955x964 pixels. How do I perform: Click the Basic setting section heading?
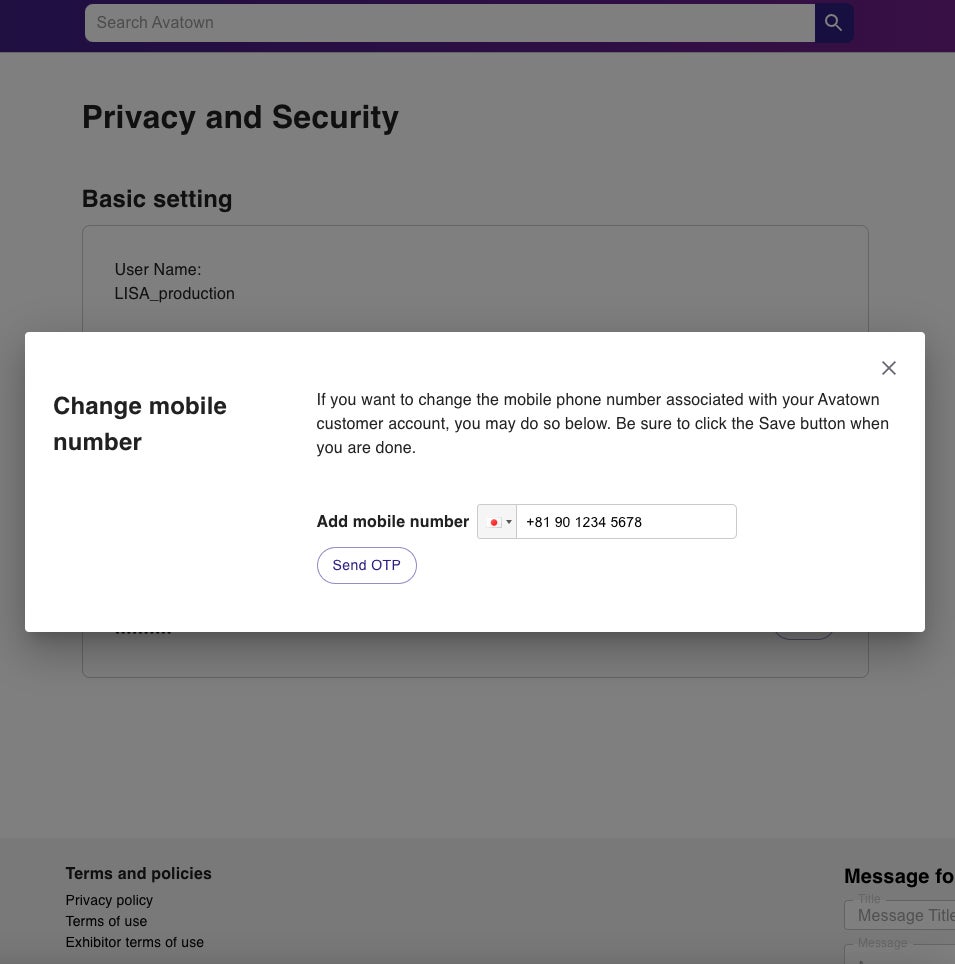[157, 199]
